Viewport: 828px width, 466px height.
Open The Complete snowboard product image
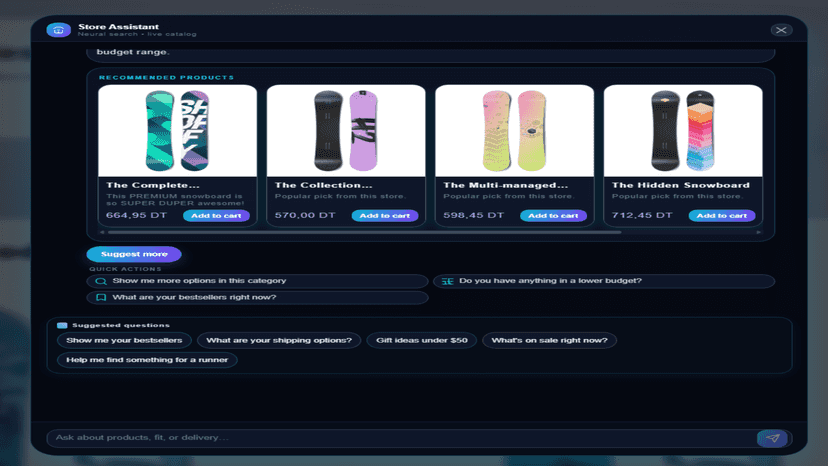[177, 131]
